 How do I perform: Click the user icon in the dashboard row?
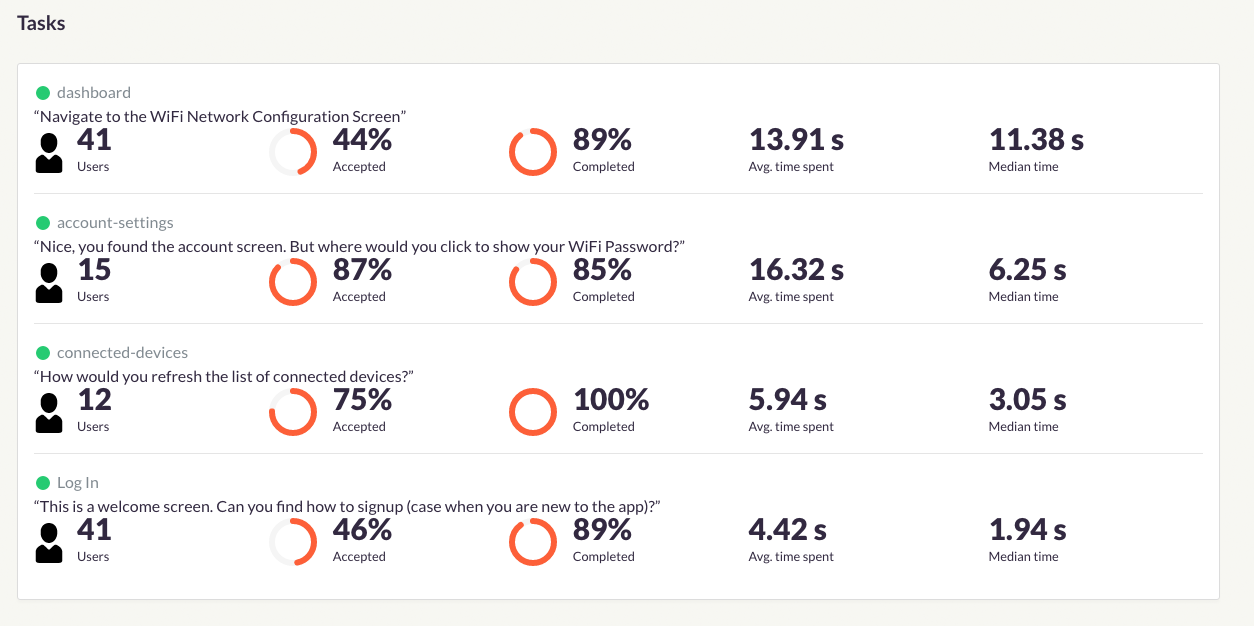49,153
